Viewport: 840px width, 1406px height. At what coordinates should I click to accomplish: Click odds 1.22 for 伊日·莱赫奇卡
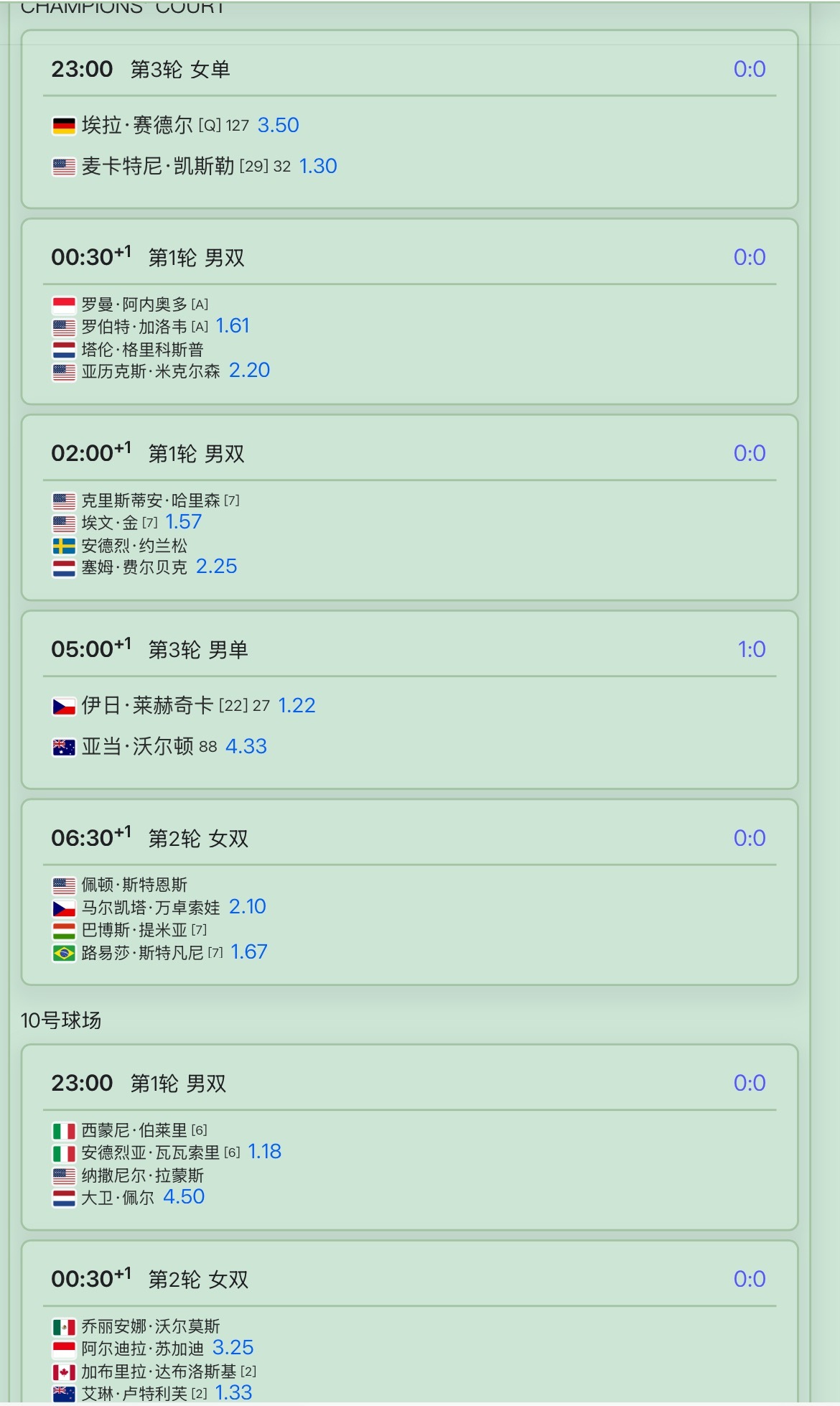tap(297, 705)
